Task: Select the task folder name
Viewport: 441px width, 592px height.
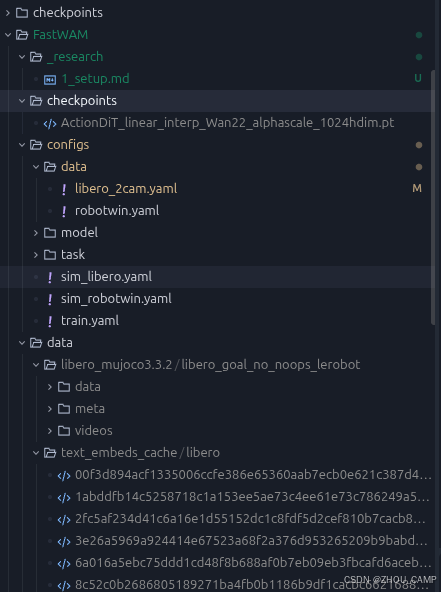Action: 73,254
